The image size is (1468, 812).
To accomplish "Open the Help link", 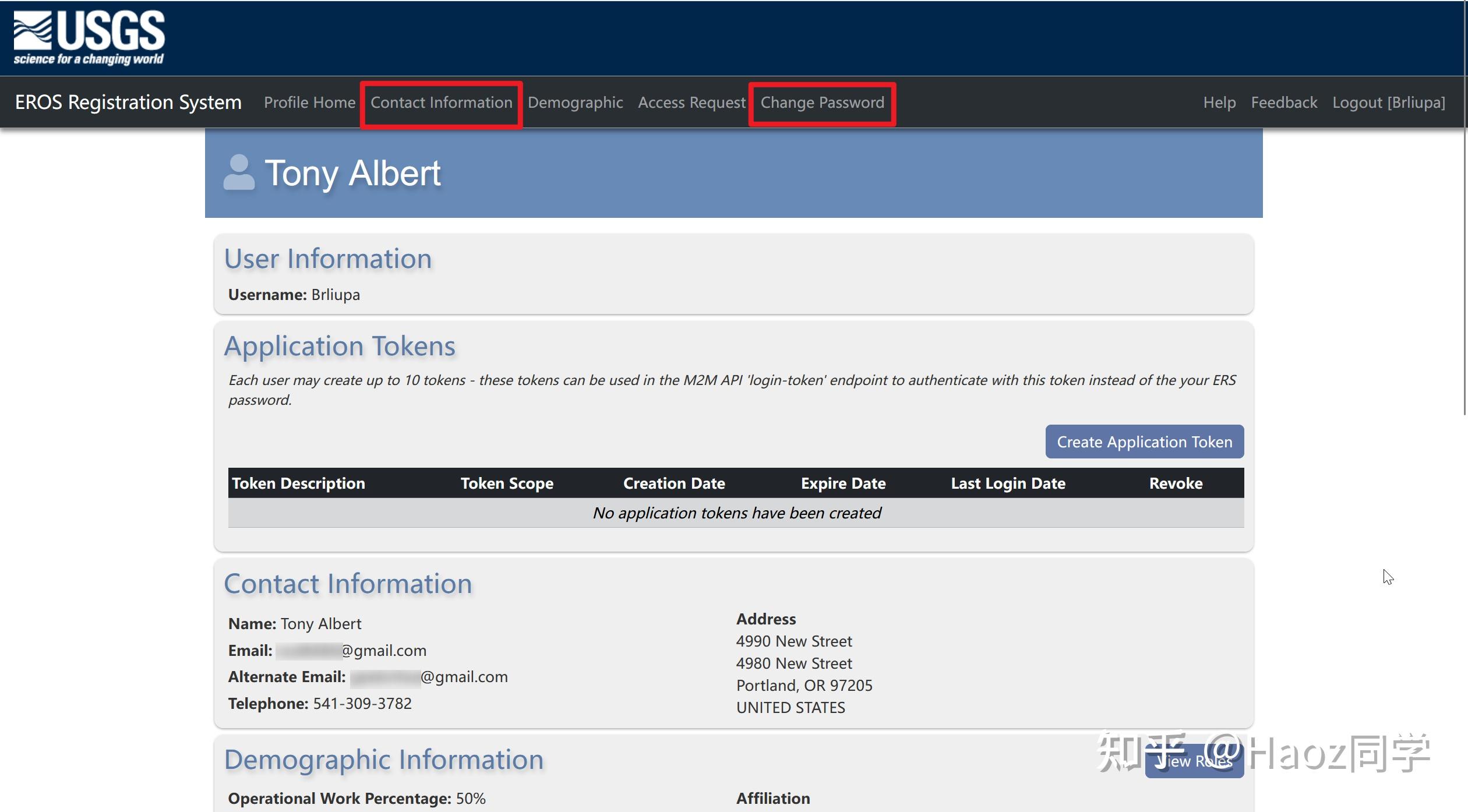I will [x=1219, y=103].
